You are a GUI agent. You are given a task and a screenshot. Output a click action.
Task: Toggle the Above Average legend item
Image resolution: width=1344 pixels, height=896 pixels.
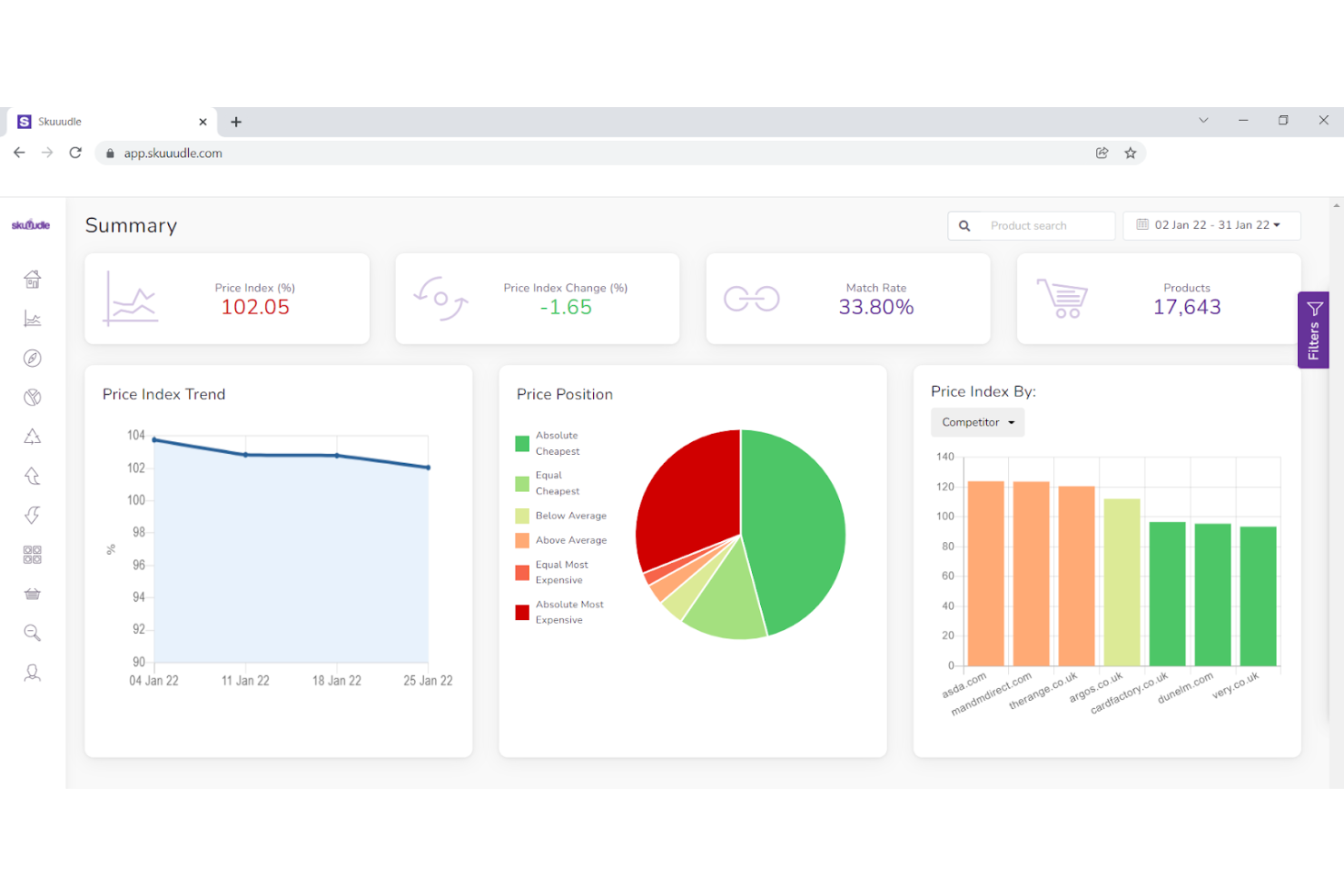pyautogui.click(x=571, y=540)
